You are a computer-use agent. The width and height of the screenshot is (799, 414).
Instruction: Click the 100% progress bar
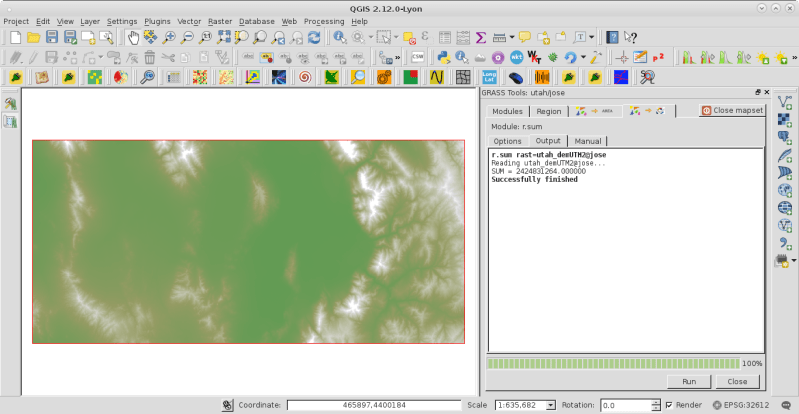(x=614, y=364)
